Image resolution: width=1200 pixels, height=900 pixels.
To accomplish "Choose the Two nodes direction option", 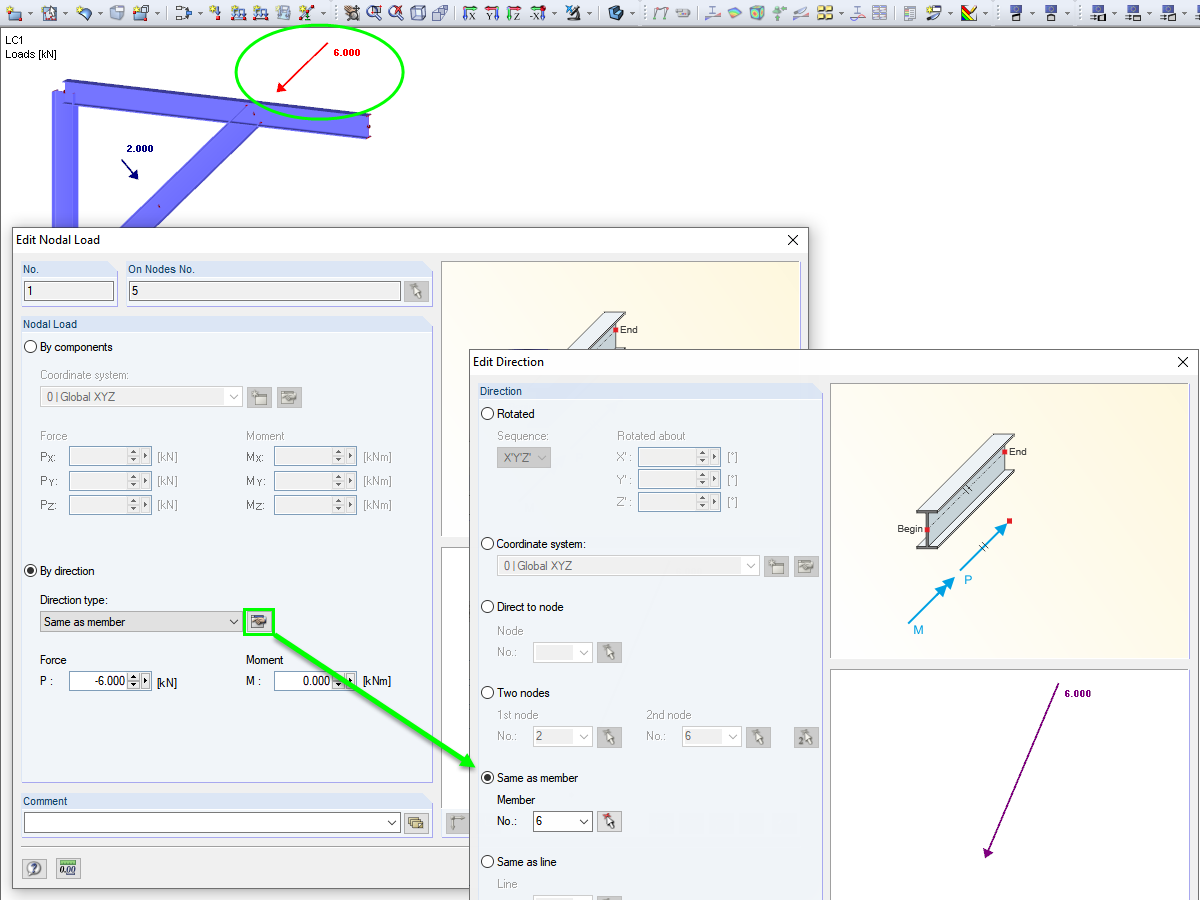I will click(487, 693).
